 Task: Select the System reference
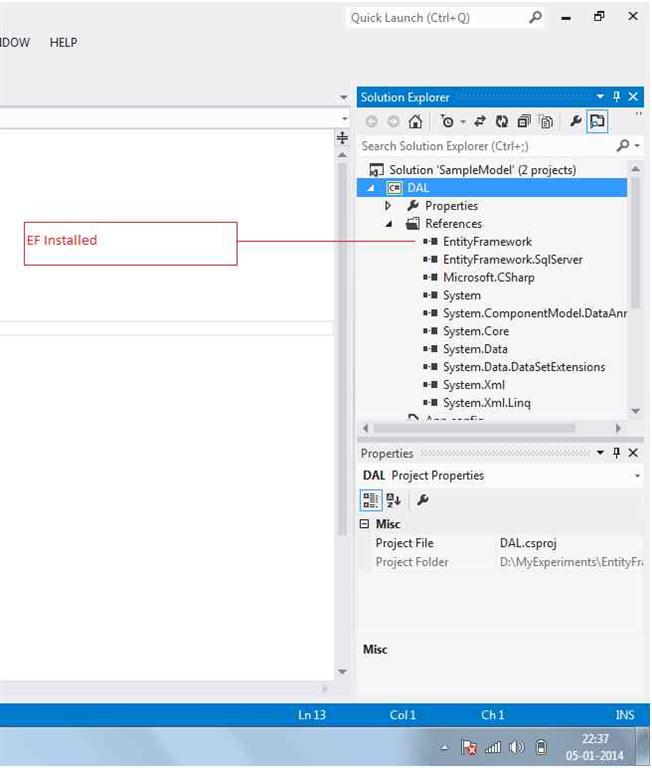pyautogui.click(x=462, y=295)
